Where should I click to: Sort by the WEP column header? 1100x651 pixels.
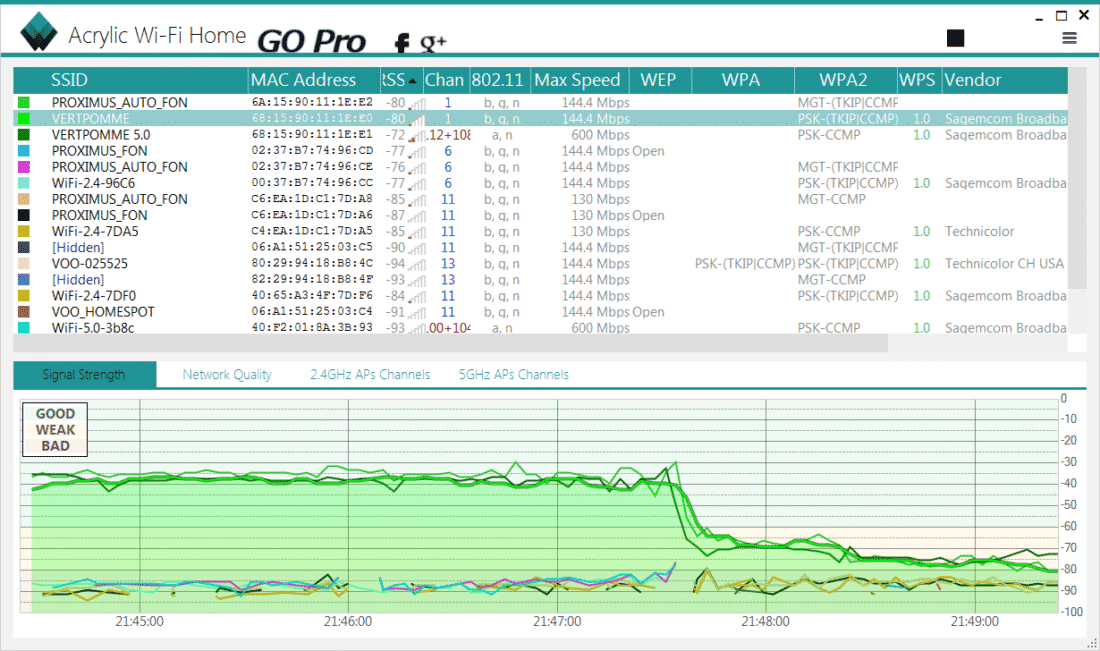(659, 80)
